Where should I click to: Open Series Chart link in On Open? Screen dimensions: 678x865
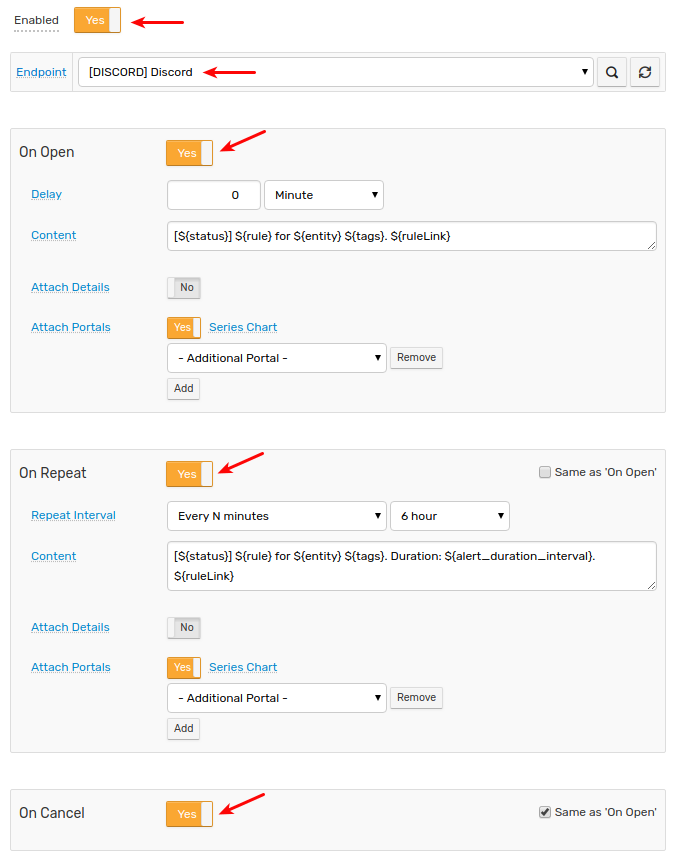pyautogui.click(x=243, y=327)
